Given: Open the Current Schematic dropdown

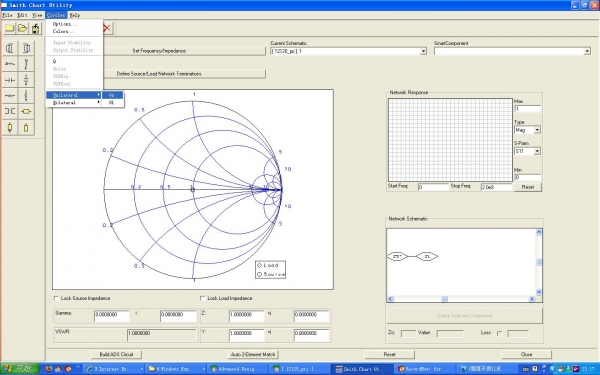Looking at the screenshot, I should (423, 51).
